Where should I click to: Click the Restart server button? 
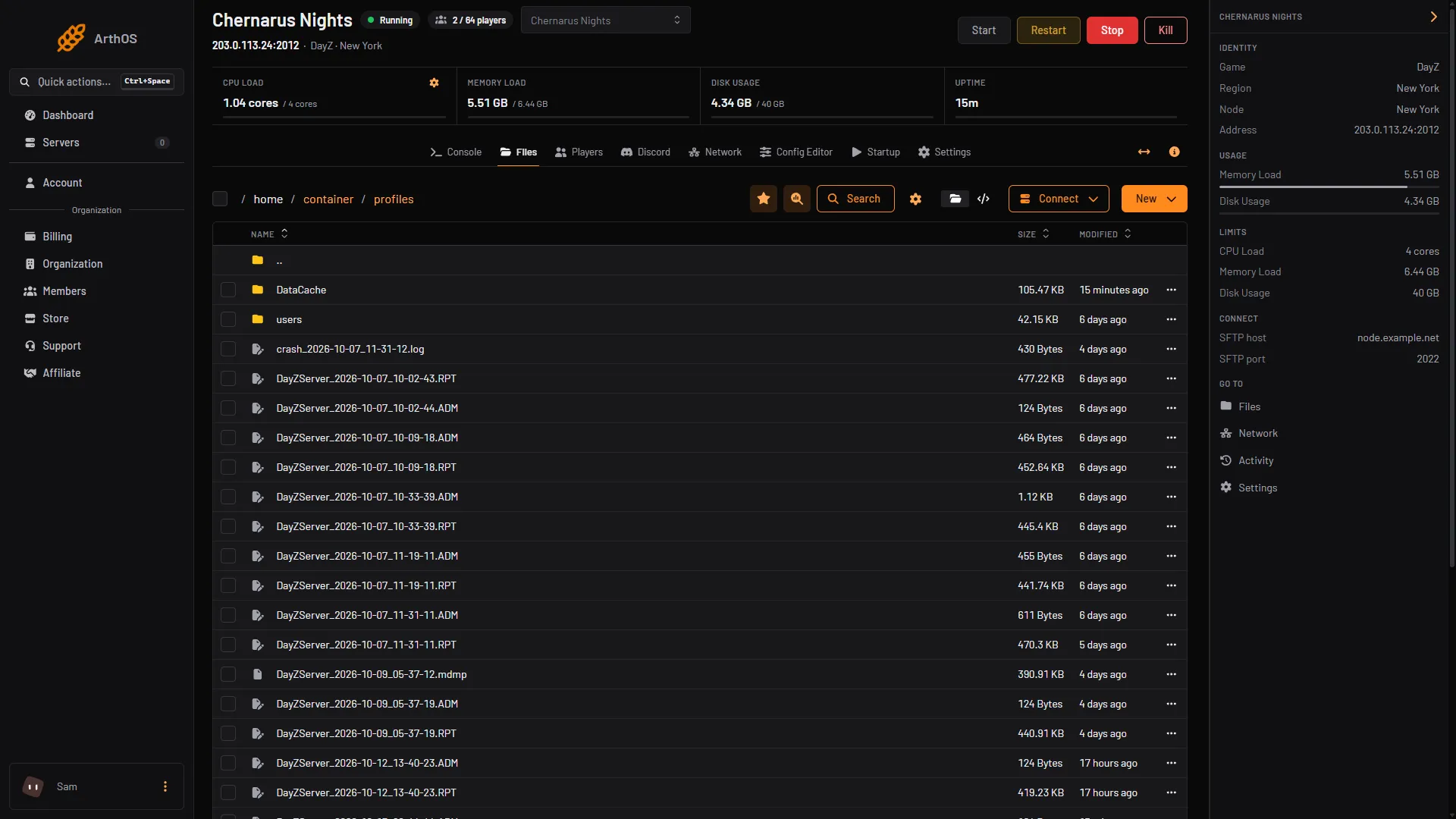tap(1048, 30)
